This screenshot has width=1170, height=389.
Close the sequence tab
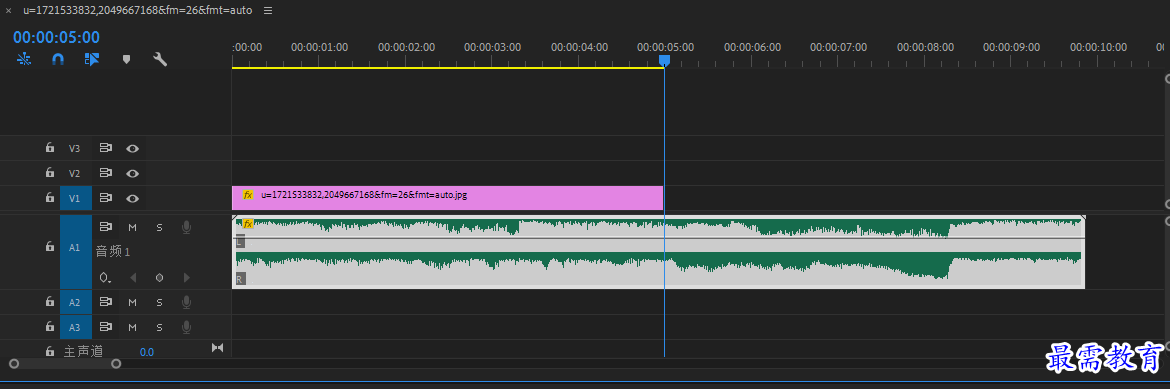[x=9, y=10]
